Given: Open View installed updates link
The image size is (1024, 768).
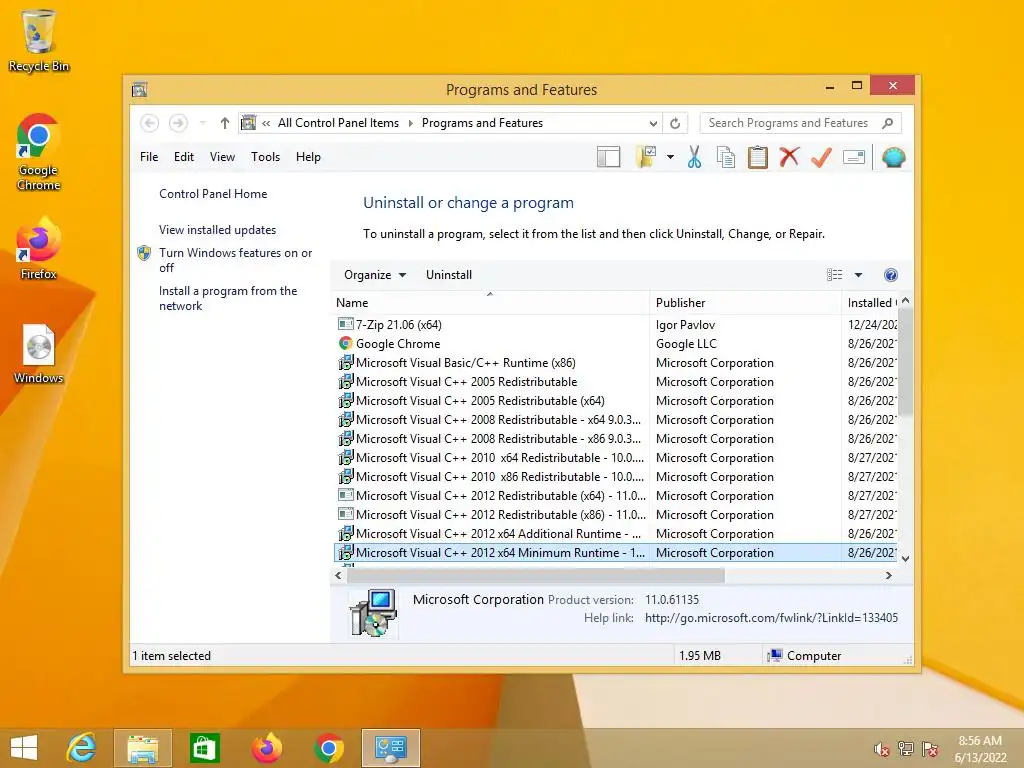Looking at the screenshot, I should click(x=217, y=230).
